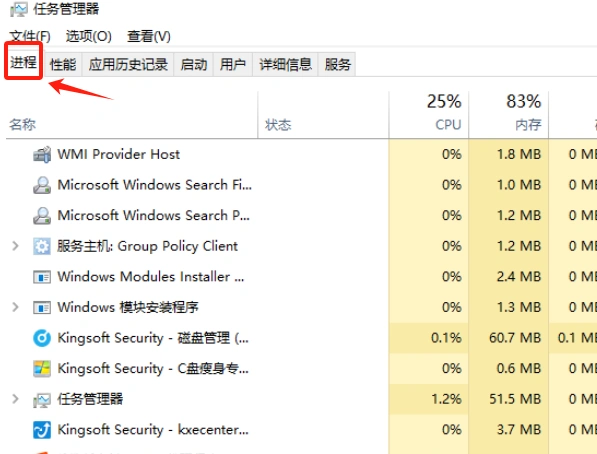Select the Kingsoft Security kxecenter icon
The width and height of the screenshot is (597, 454).
point(42,430)
